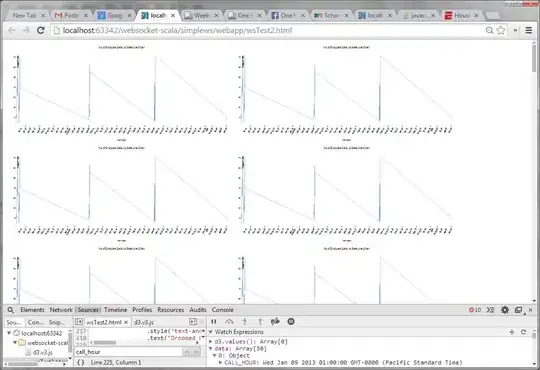
Task: Click the step over debugger icon
Action: (229, 321)
